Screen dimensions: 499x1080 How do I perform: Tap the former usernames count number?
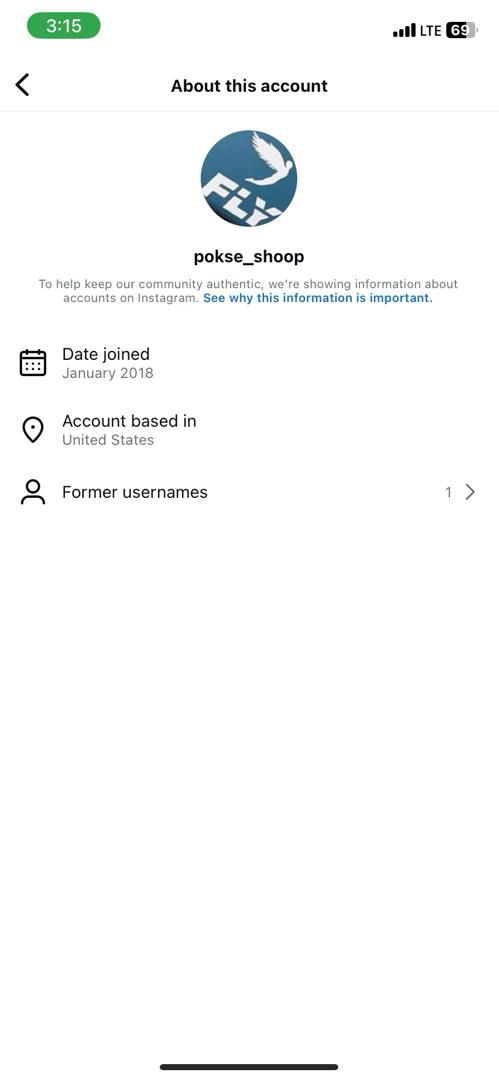coord(449,492)
